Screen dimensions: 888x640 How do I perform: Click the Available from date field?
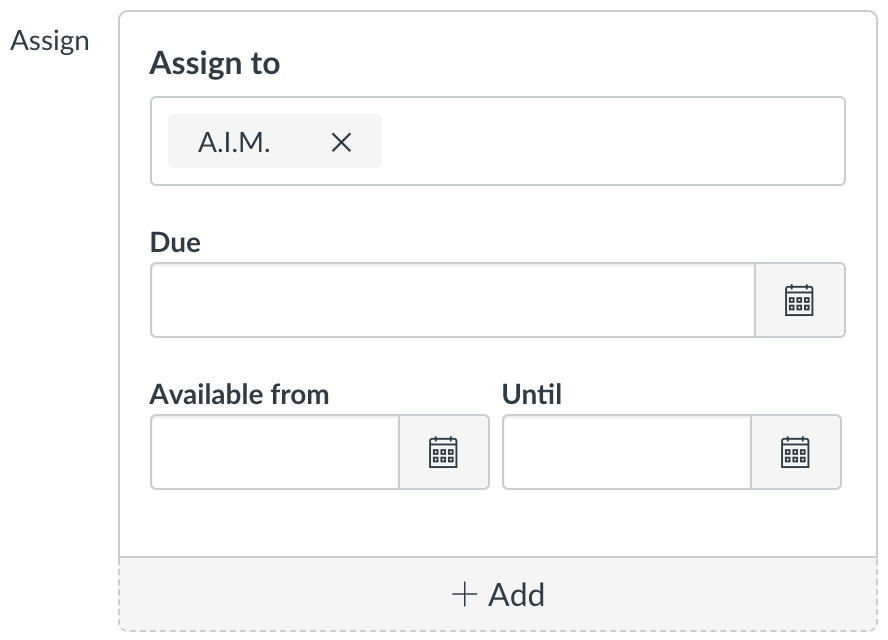click(275, 452)
